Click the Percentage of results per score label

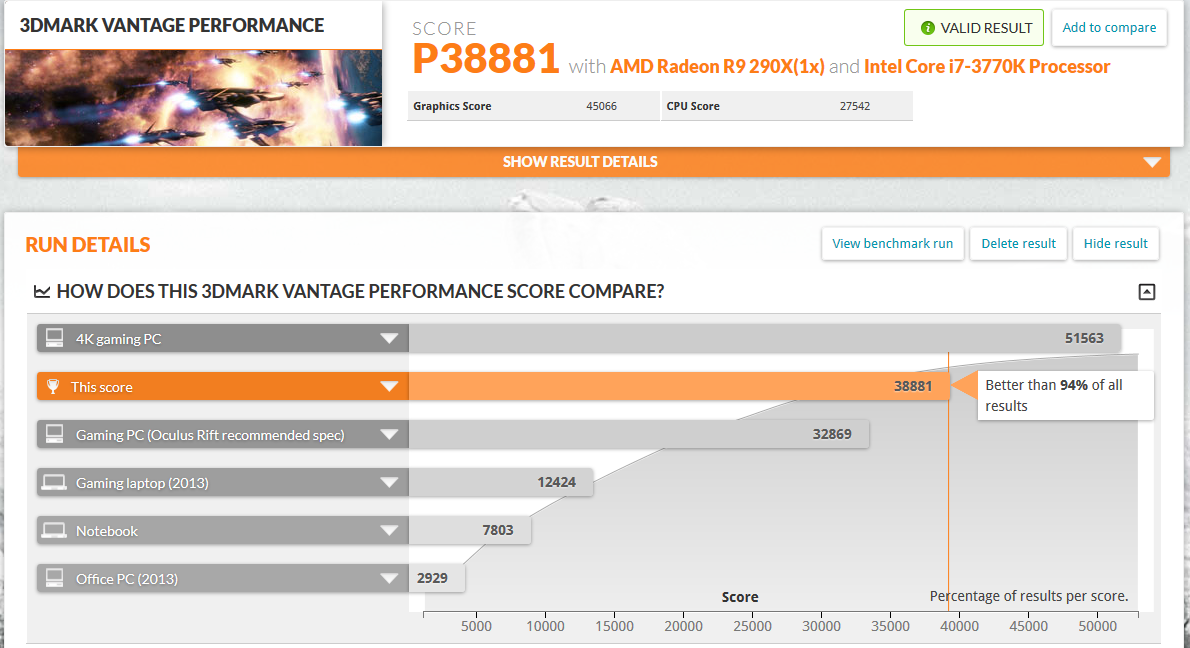[1029, 596]
